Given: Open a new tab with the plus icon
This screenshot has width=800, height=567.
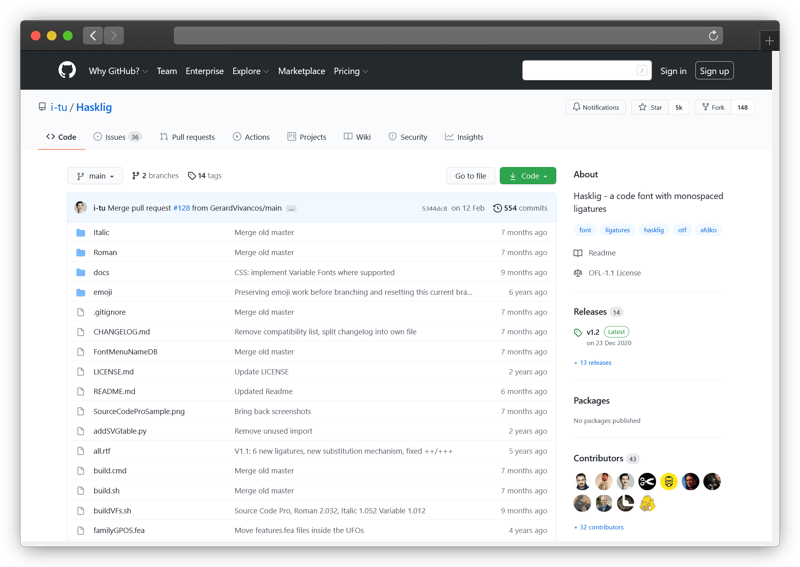Looking at the screenshot, I should (x=769, y=41).
